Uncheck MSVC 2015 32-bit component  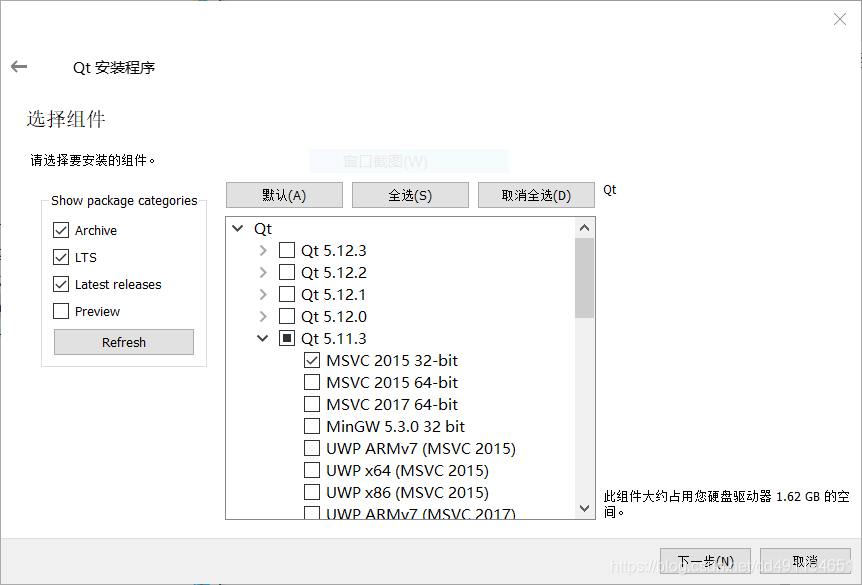click(312, 360)
